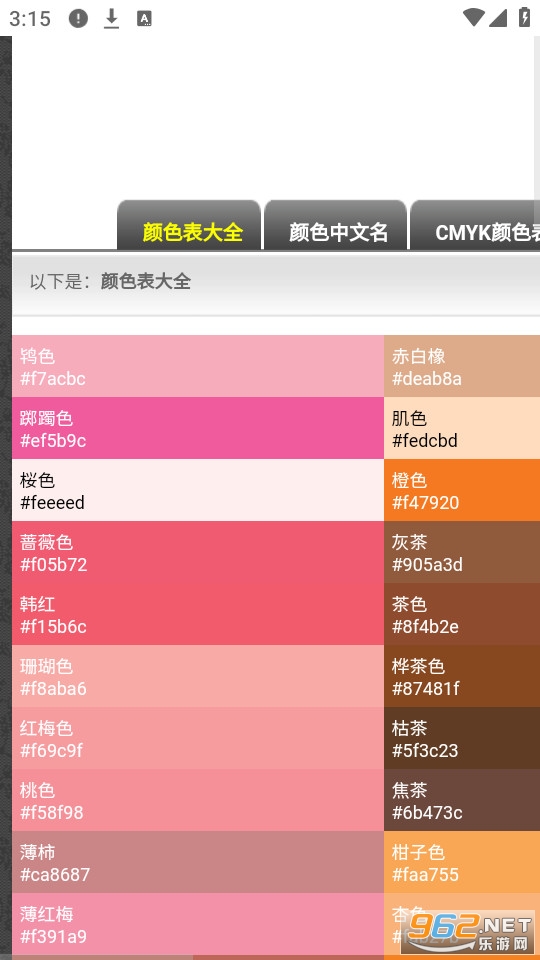This screenshot has height=960, width=540.
Task: Tap the 薄柿 #ca8687 swatch
Action: coord(198,862)
